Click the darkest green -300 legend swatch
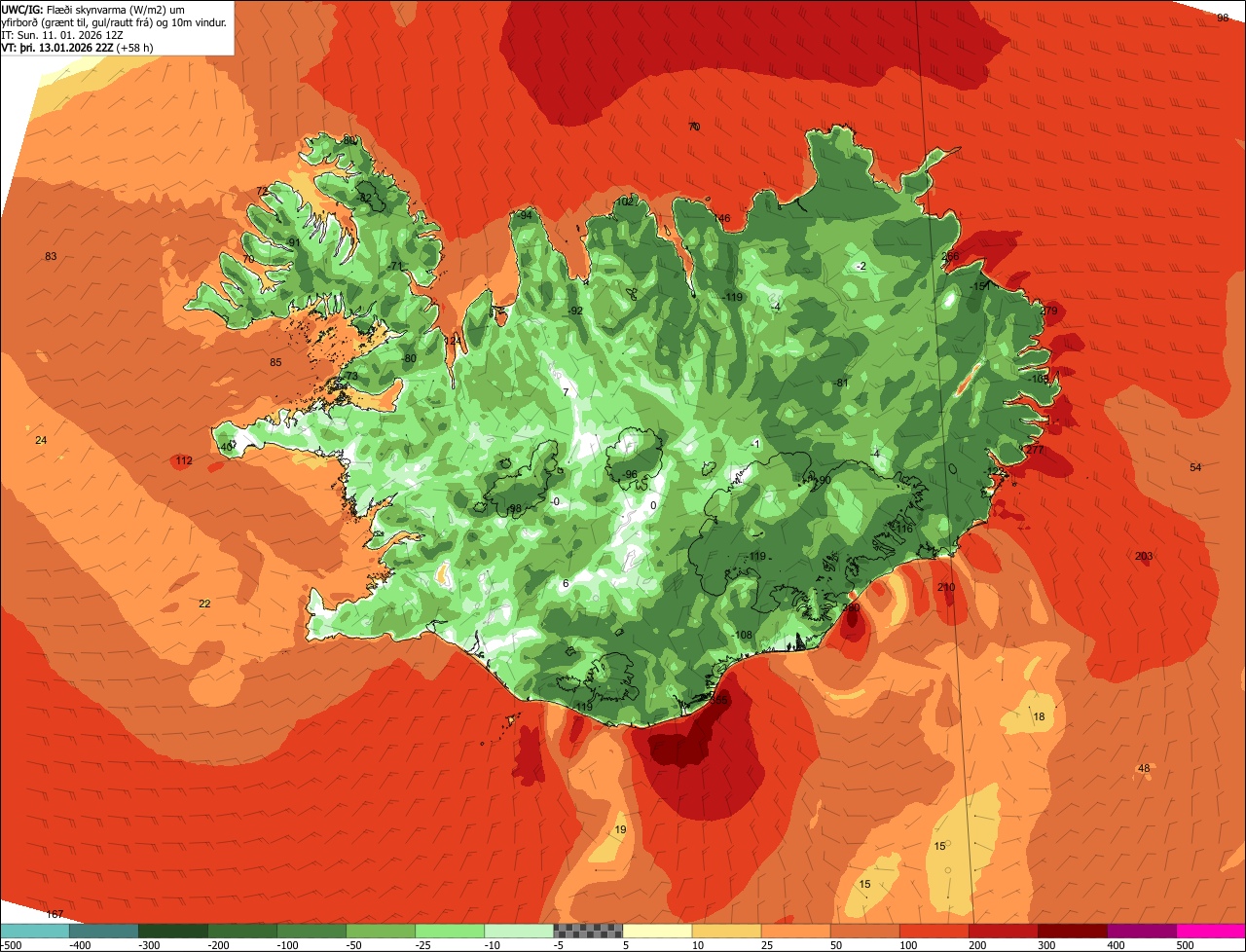The height and width of the screenshot is (952, 1246). (172, 931)
